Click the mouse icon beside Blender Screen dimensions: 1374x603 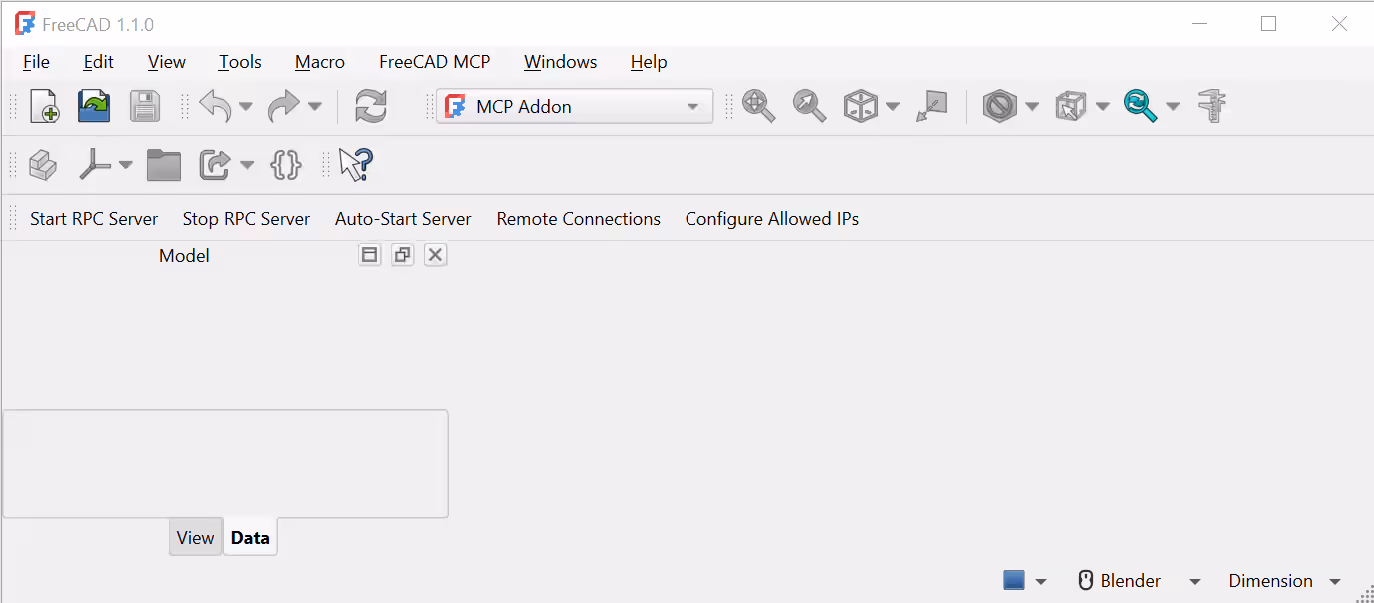(1086, 581)
